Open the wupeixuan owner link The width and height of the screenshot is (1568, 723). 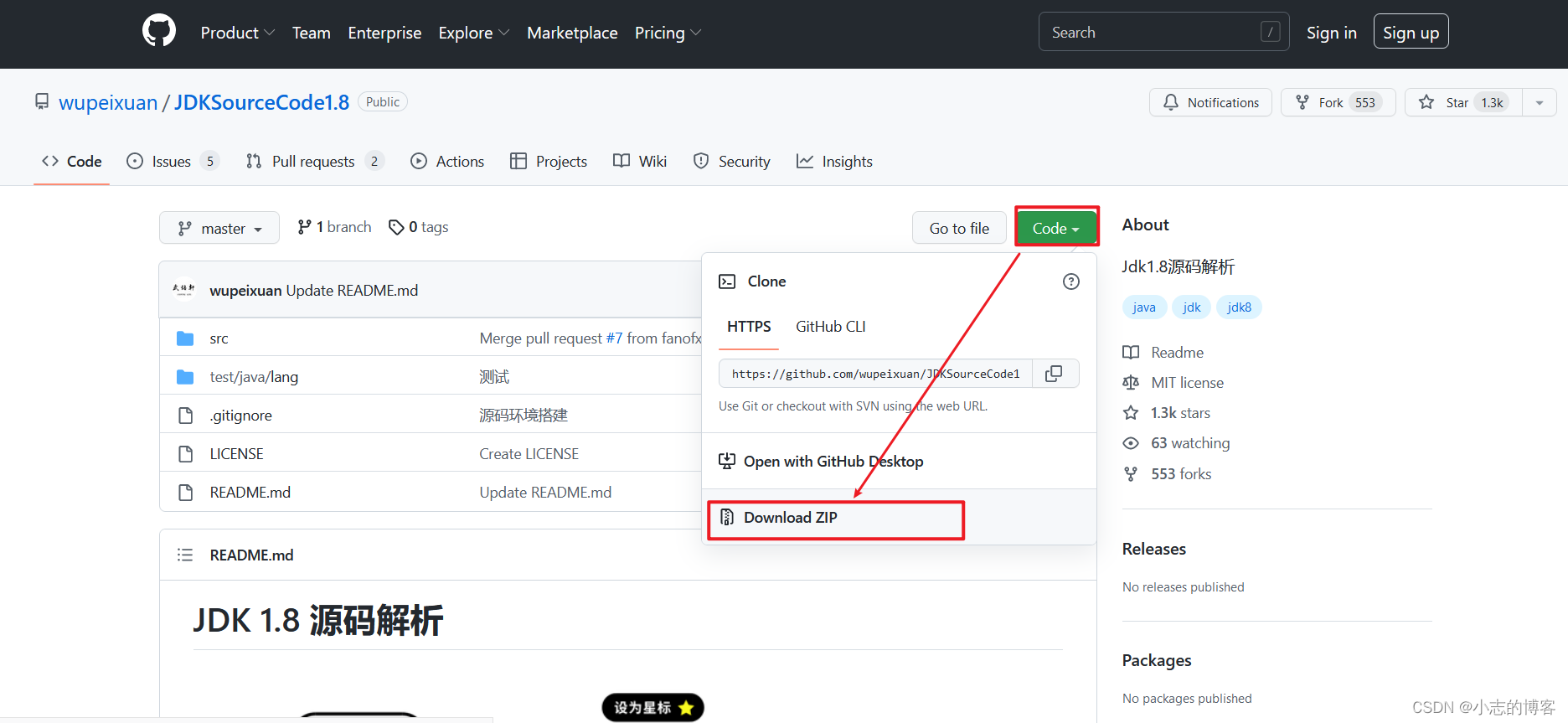coord(108,102)
